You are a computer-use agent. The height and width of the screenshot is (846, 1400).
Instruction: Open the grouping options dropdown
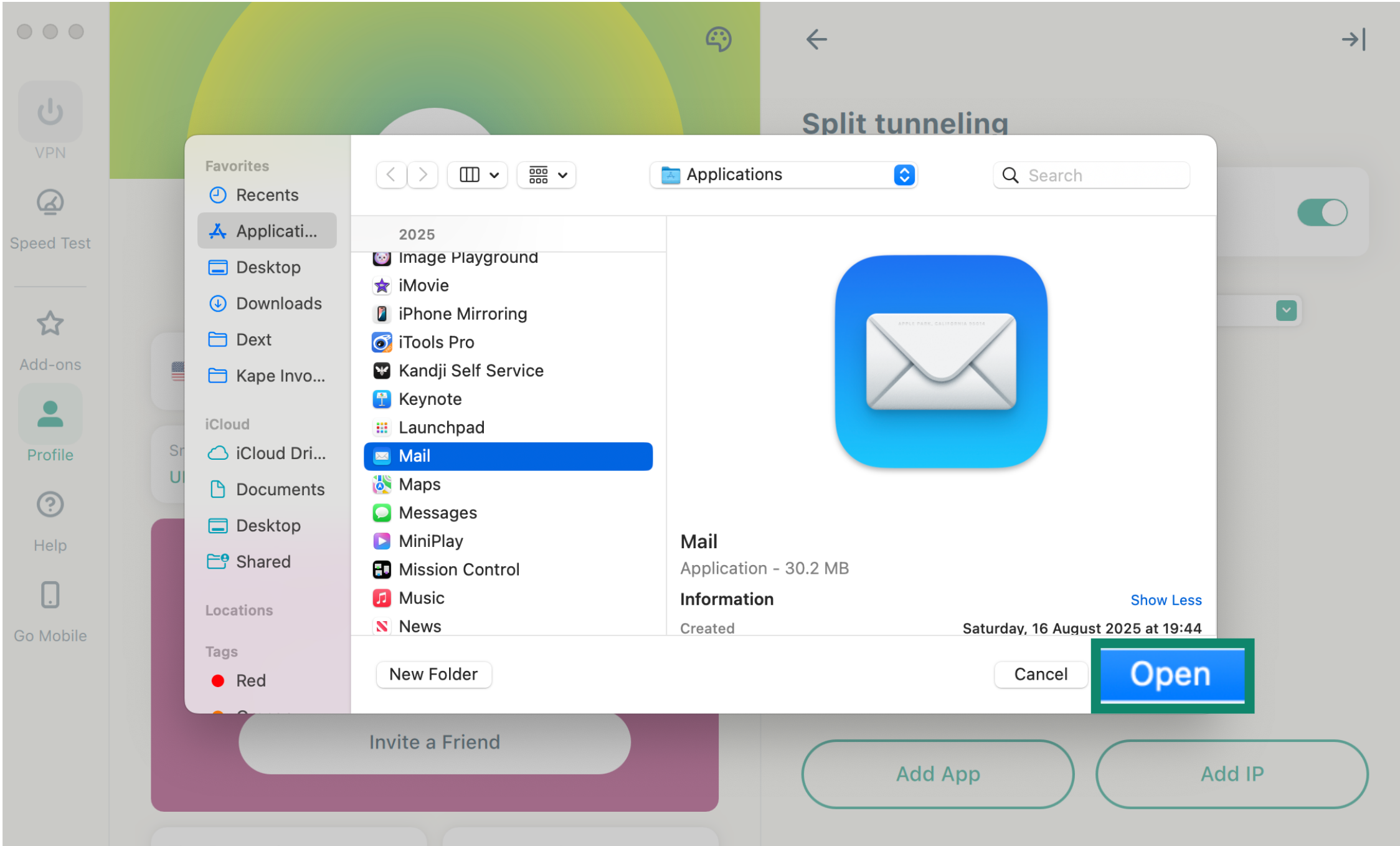(546, 175)
